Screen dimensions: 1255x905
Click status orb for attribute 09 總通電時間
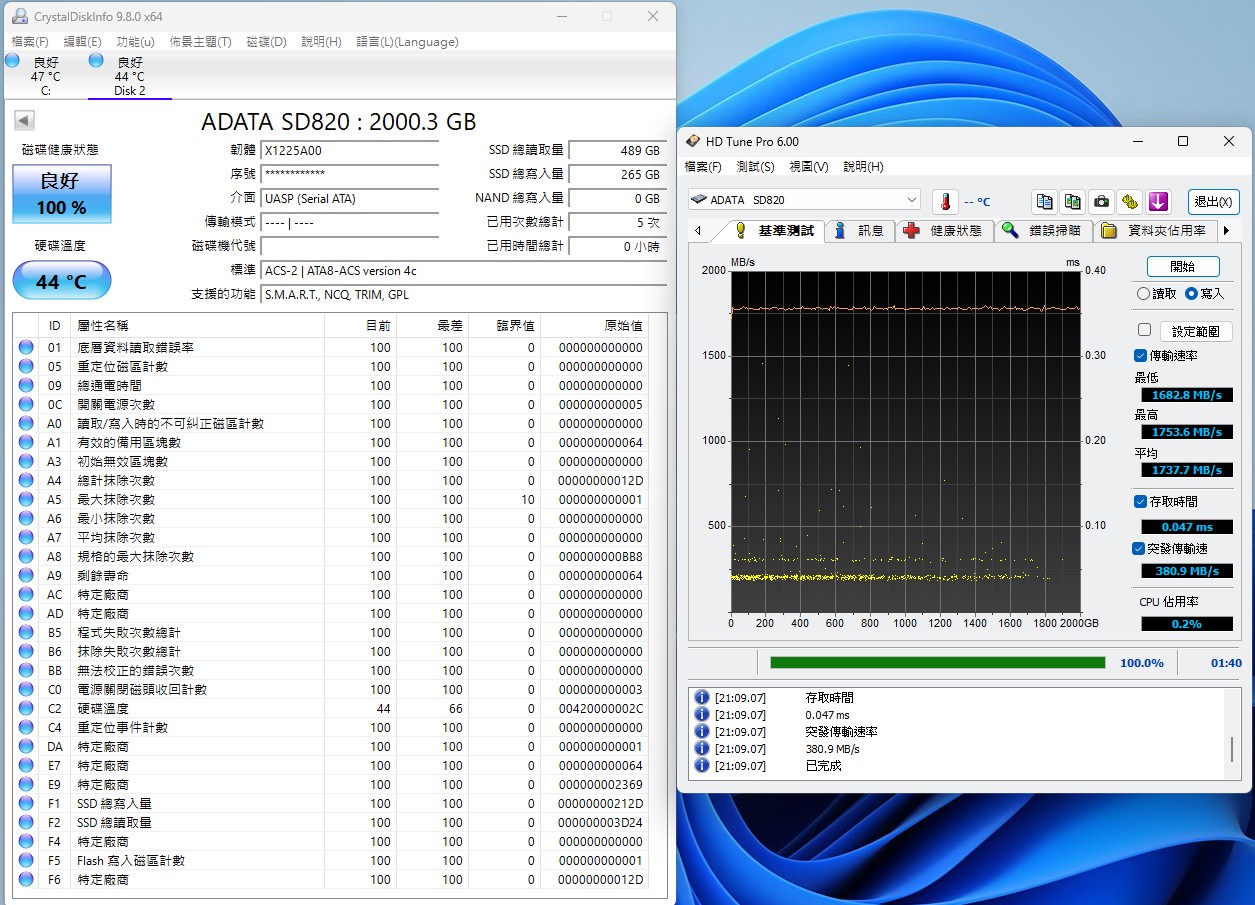click(x=26, y=386)
